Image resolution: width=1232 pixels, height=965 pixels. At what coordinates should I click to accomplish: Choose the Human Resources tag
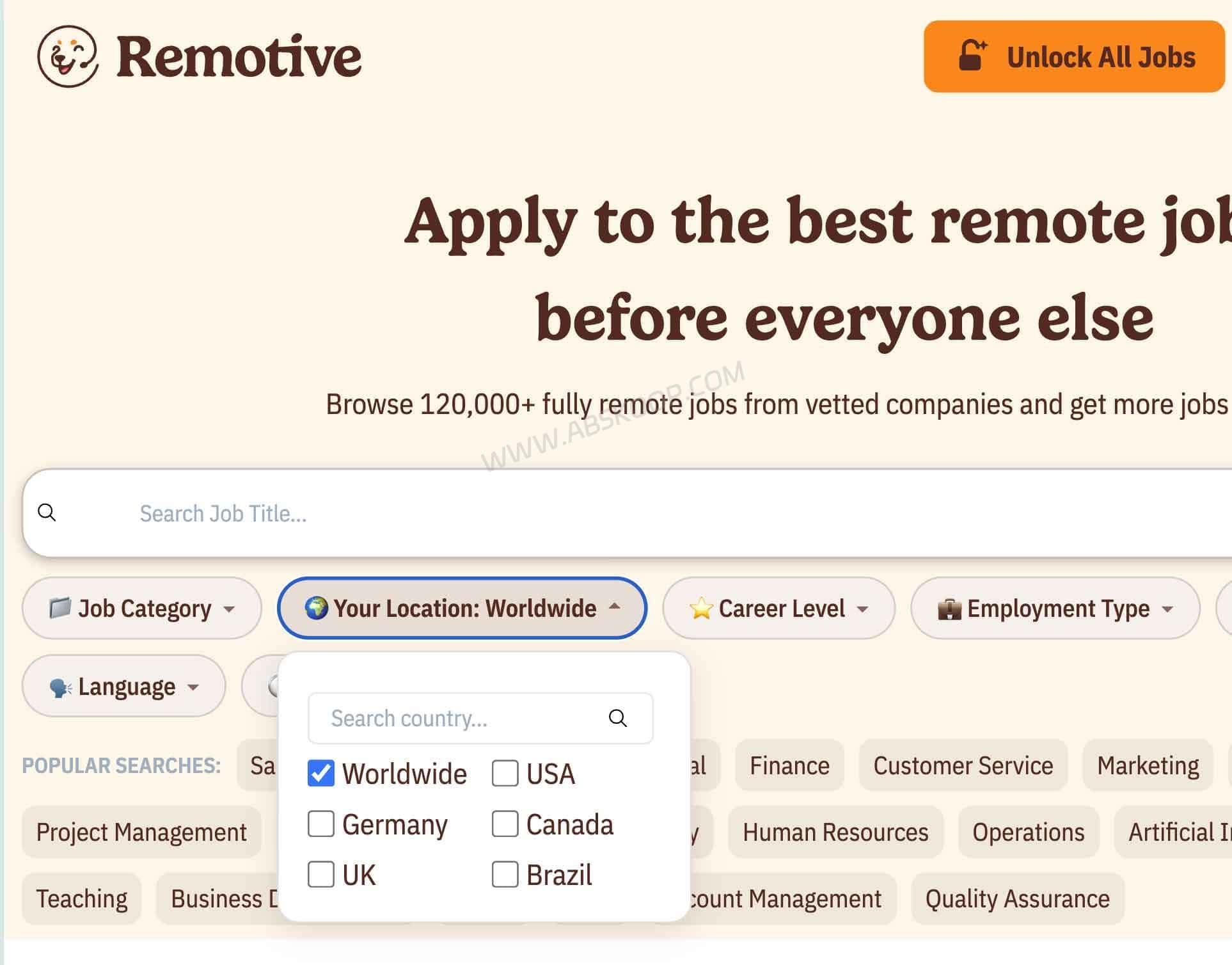835,832
